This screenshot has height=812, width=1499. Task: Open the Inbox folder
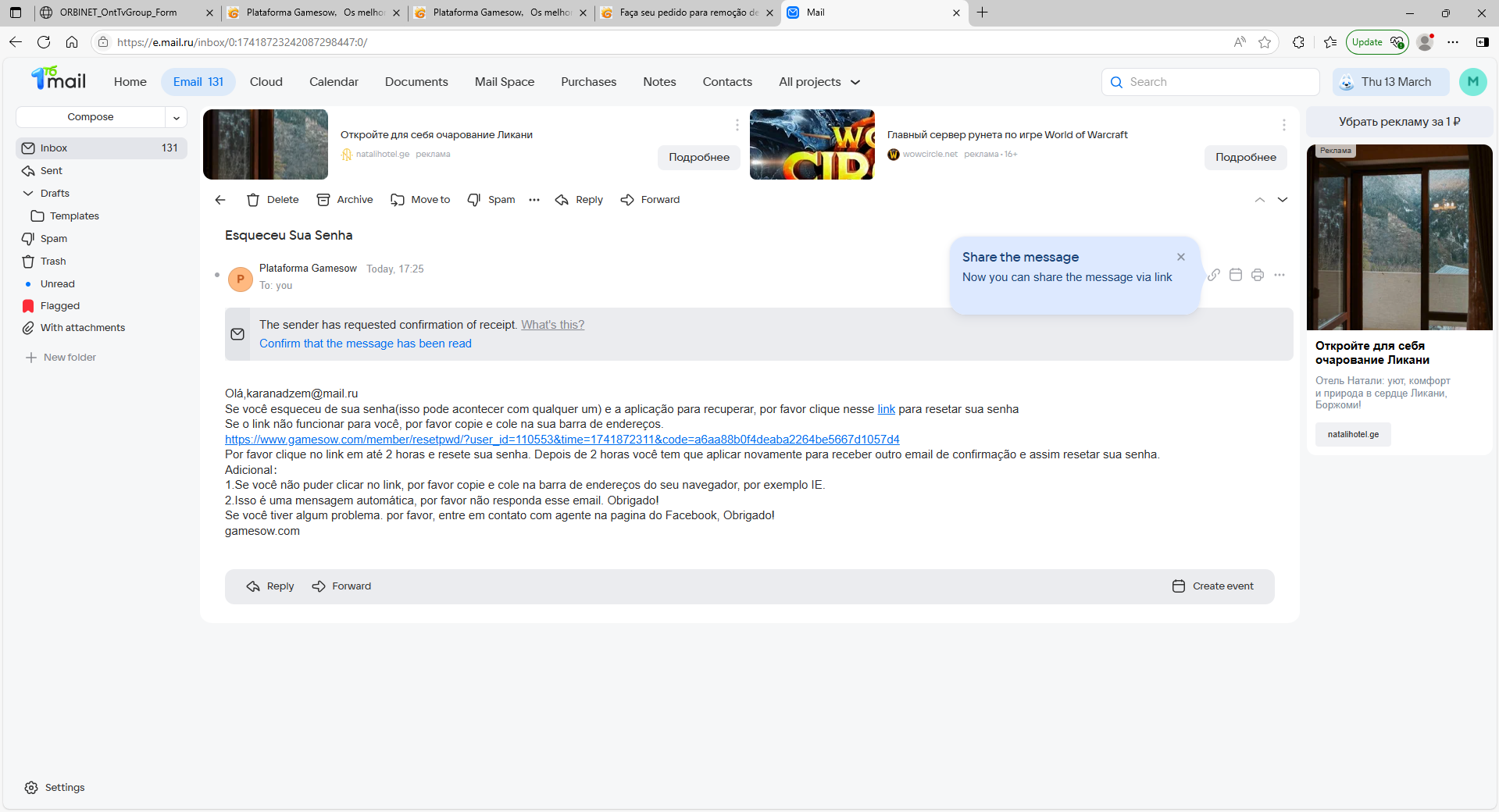coord(102,148)
